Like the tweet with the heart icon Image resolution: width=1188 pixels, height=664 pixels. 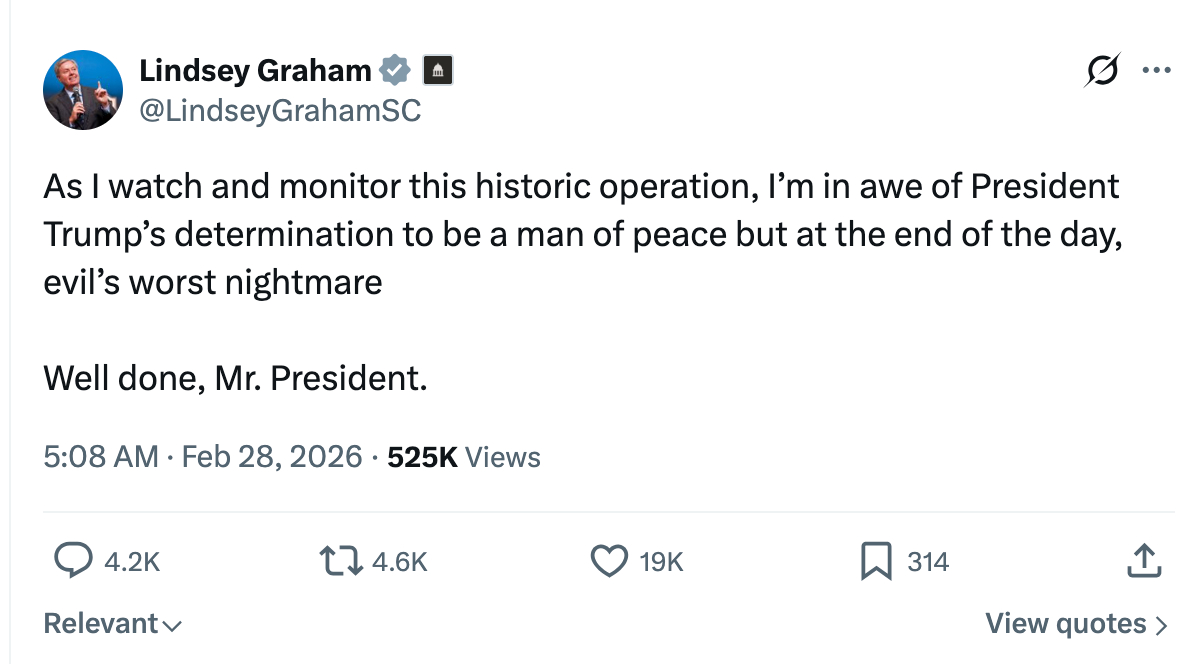[x=609, y=562]
